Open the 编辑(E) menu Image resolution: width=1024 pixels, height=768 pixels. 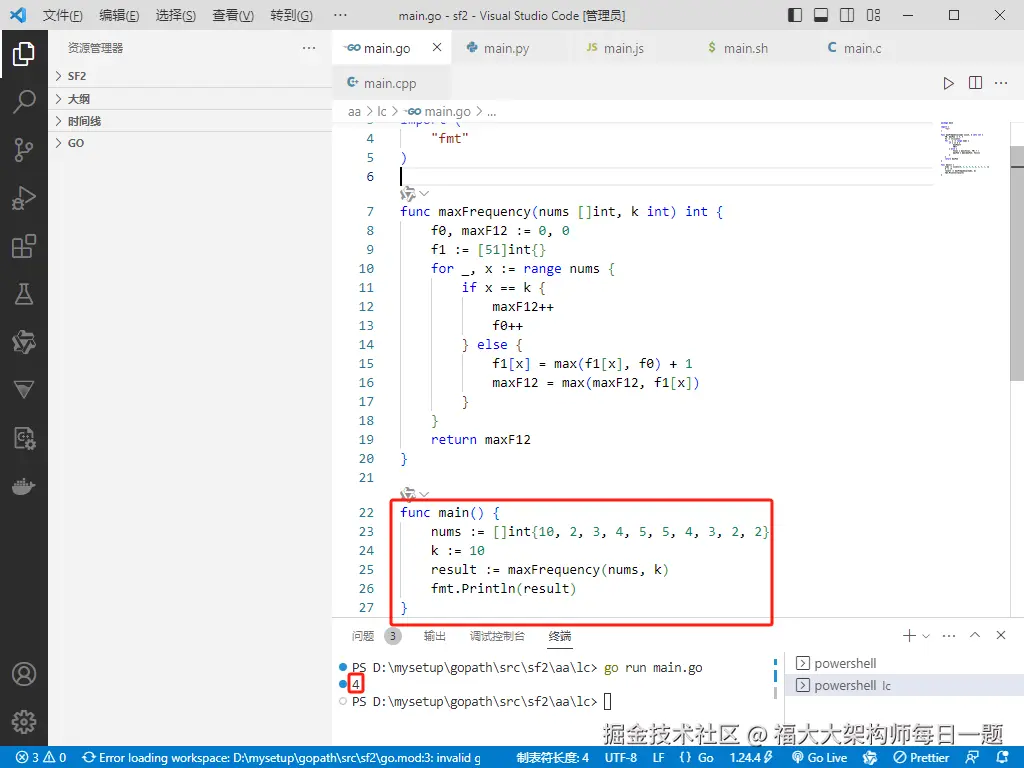click(119, 15)
